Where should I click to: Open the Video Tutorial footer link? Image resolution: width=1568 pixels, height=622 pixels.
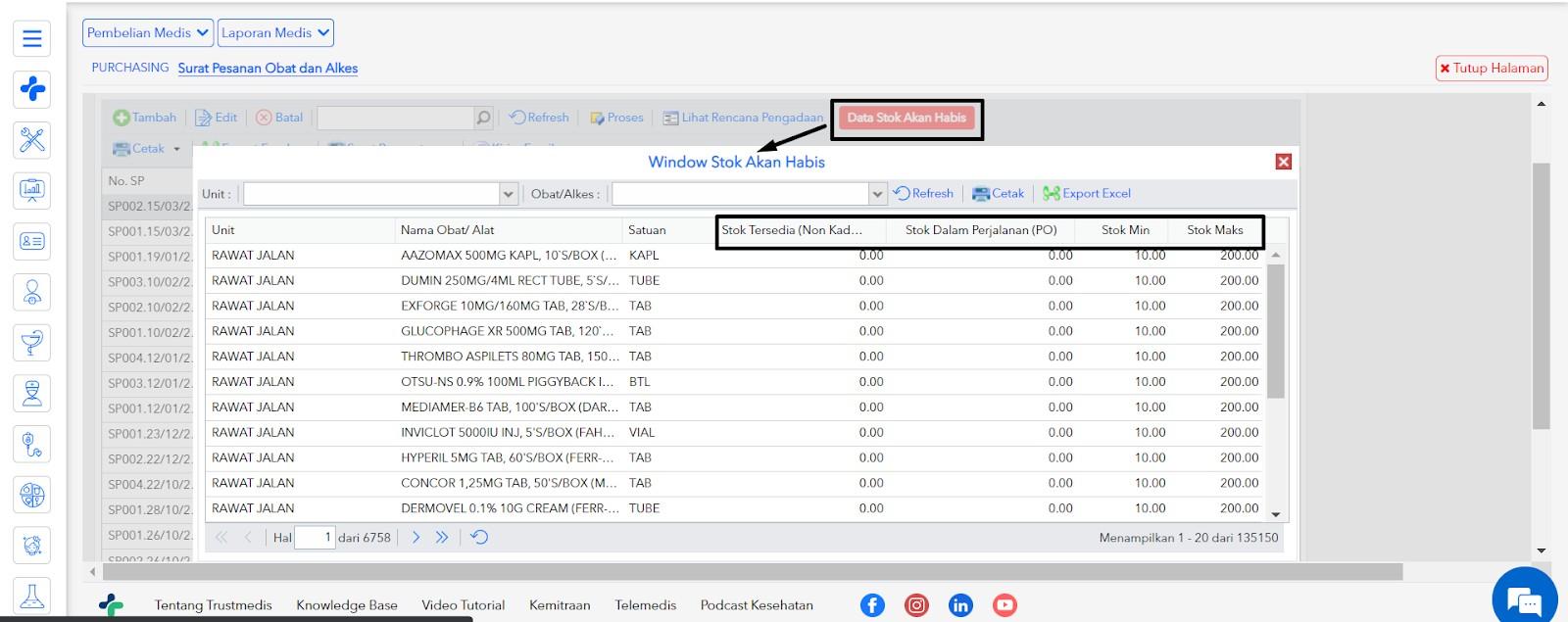click(x=464, y=605)
